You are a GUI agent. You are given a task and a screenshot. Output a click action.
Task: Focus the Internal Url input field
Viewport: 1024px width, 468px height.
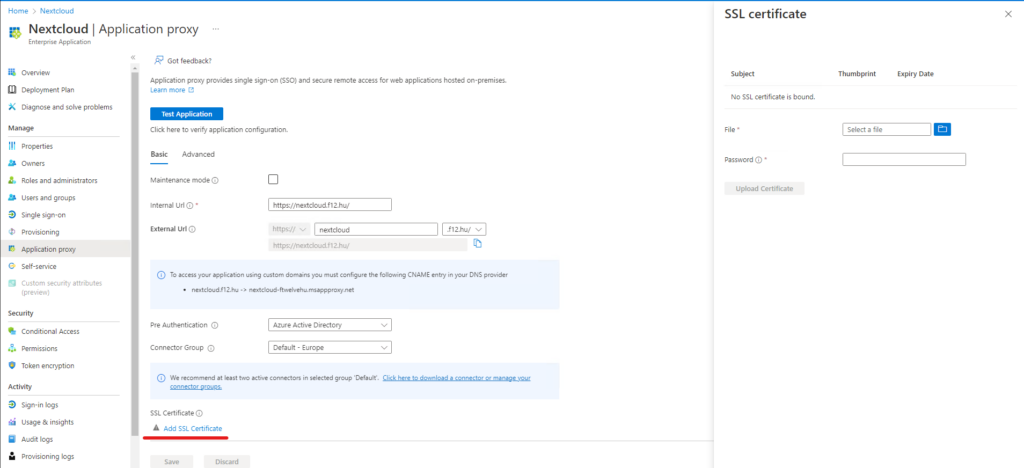click(330, 205)
